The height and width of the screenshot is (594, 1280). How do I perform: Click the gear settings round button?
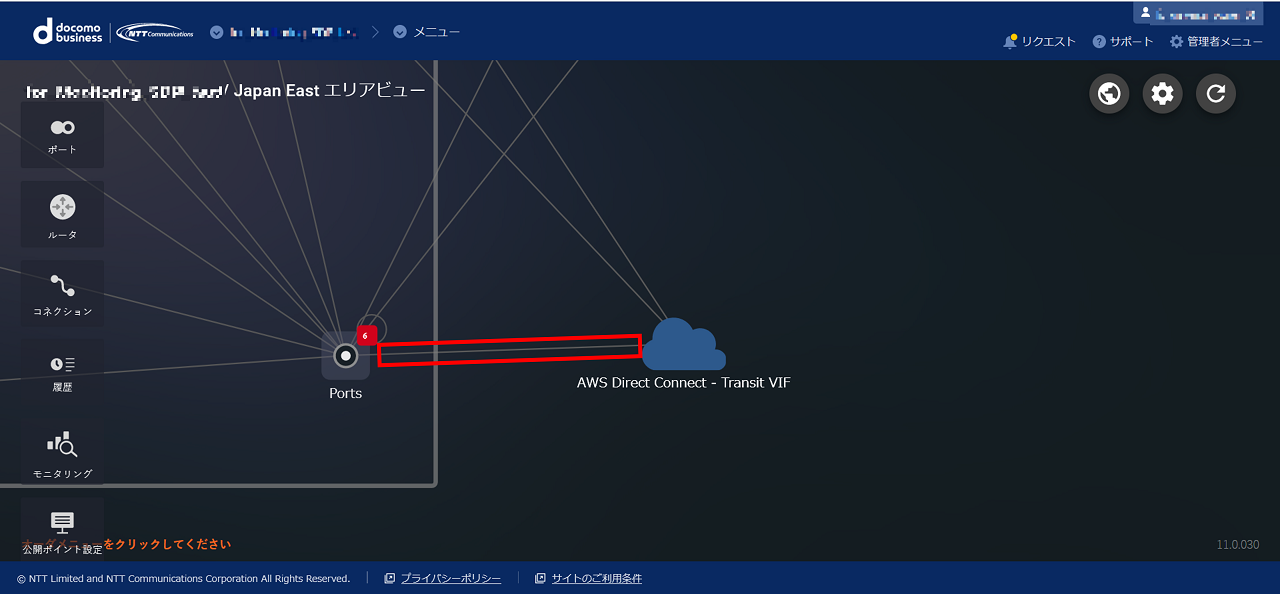click(1162, 94)
